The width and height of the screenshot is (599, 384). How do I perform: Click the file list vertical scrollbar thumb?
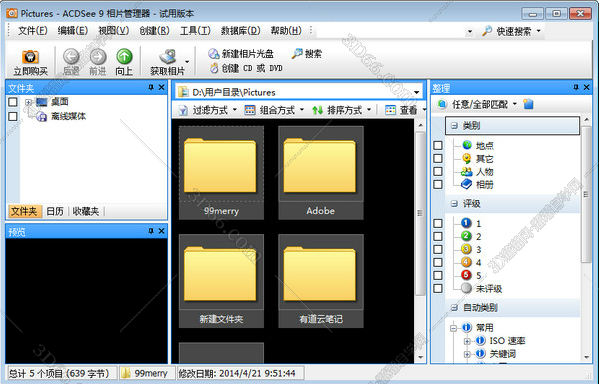(420, 213)
